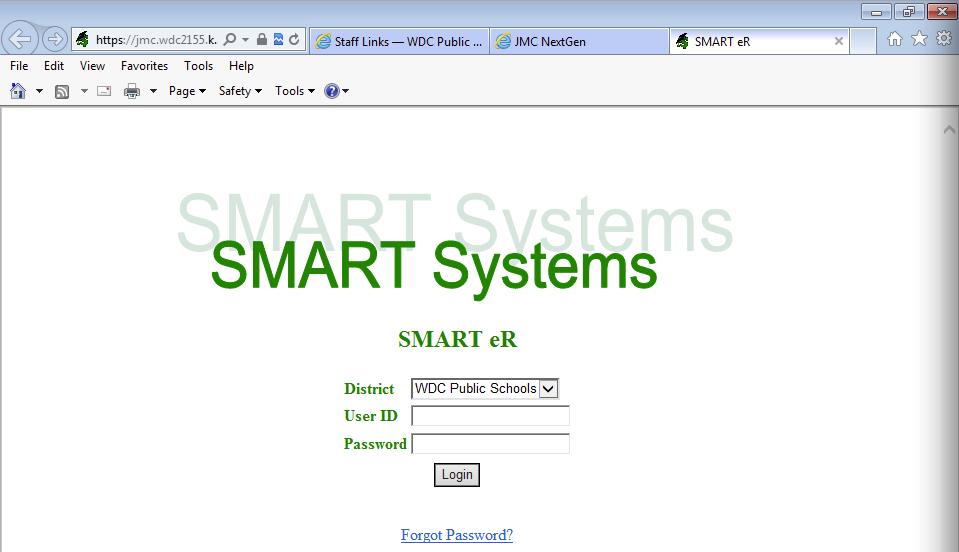Open the Help menu
This screenshot has width=959, height=552.
tap(241, 66)
